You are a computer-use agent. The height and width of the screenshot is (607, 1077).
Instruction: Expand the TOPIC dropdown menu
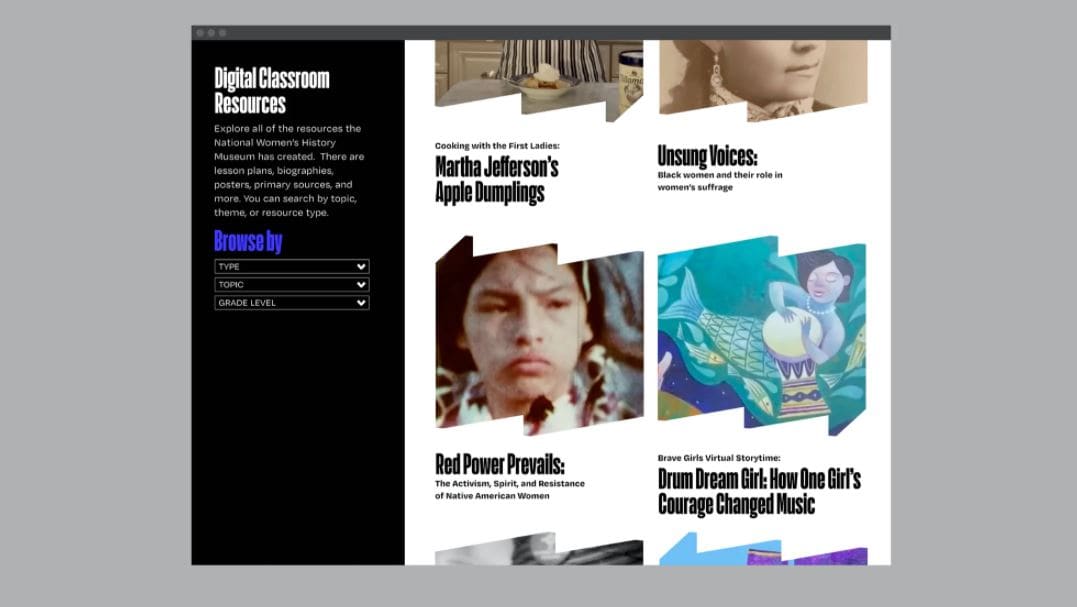tap(291, 285)
